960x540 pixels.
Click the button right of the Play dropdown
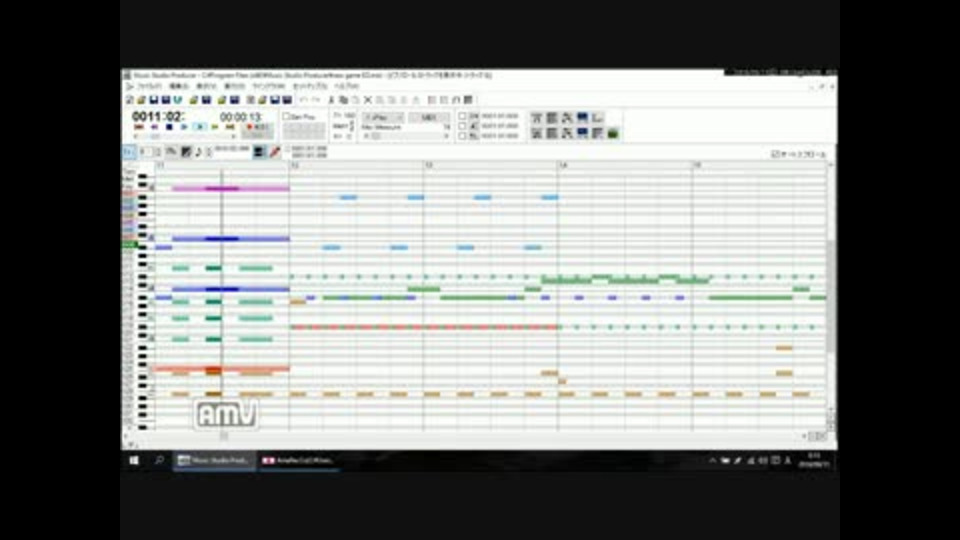click(x=429, y=117)
